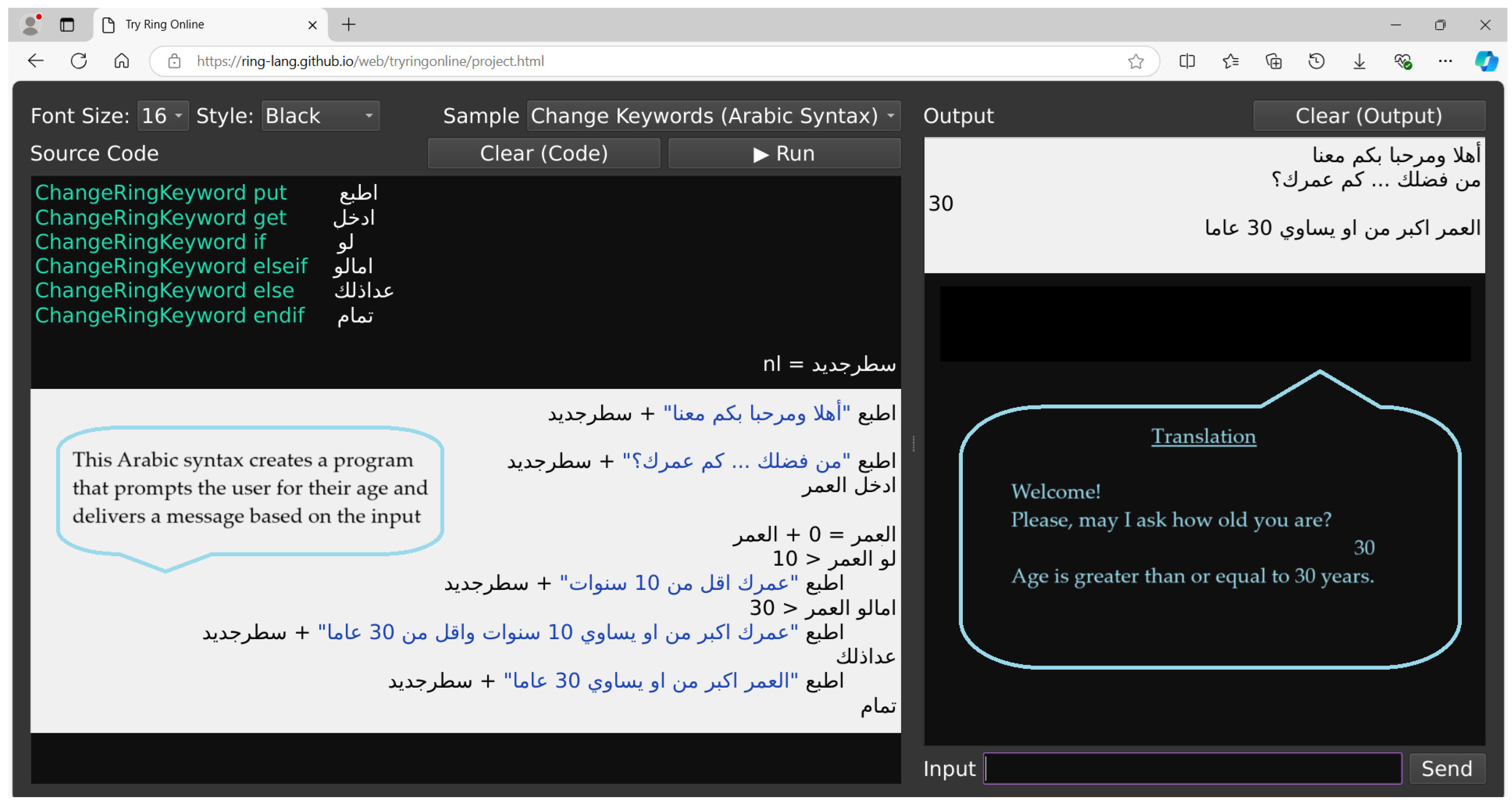The height and width of the screenshot is (809, 1512).
Task: Open a new browser tab
Action: coord(349,25)
